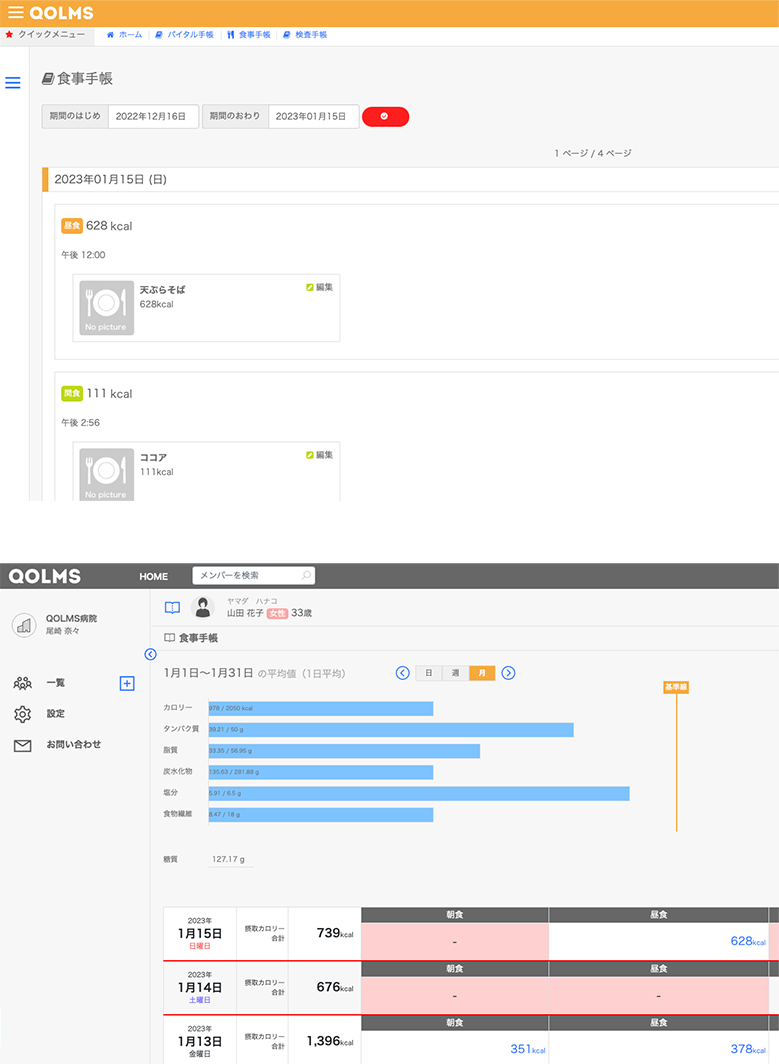779x1064 pixels.
Task: Switch the view to 週 (week)
Action: [456, 673]
